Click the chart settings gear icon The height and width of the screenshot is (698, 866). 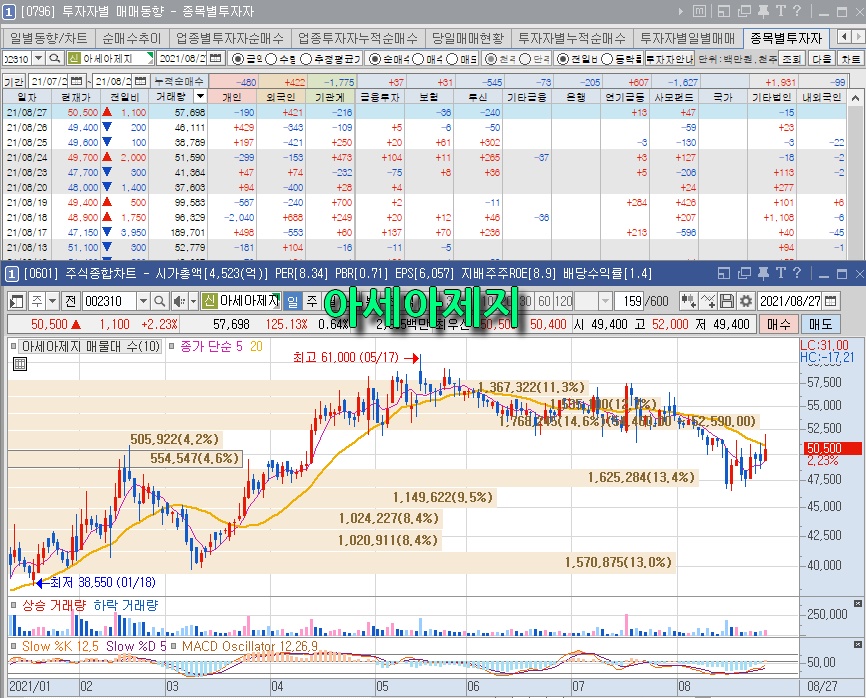746,302
